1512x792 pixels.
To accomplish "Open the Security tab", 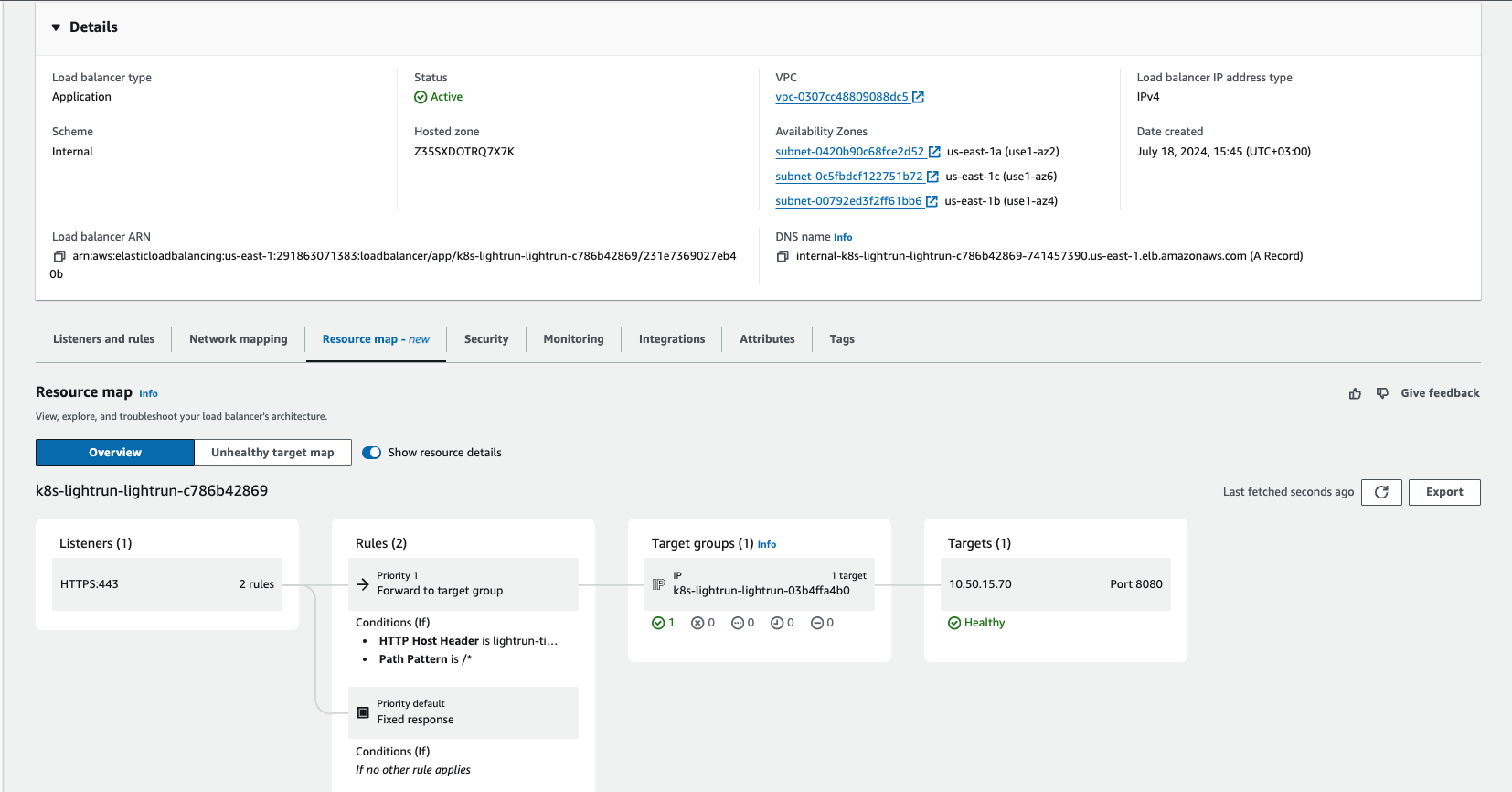I will (x=485, y=339).
